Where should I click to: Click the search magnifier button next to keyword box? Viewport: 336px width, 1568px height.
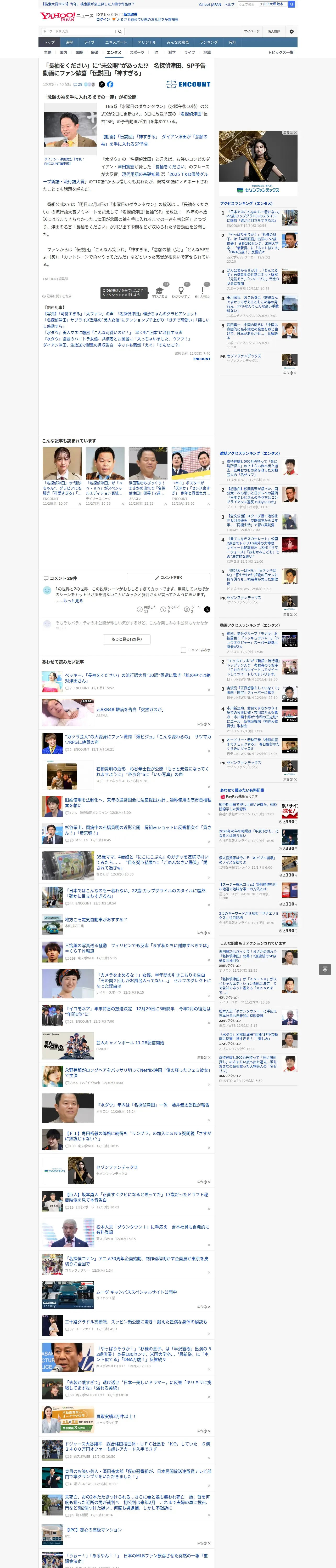(x=120, y=32)
